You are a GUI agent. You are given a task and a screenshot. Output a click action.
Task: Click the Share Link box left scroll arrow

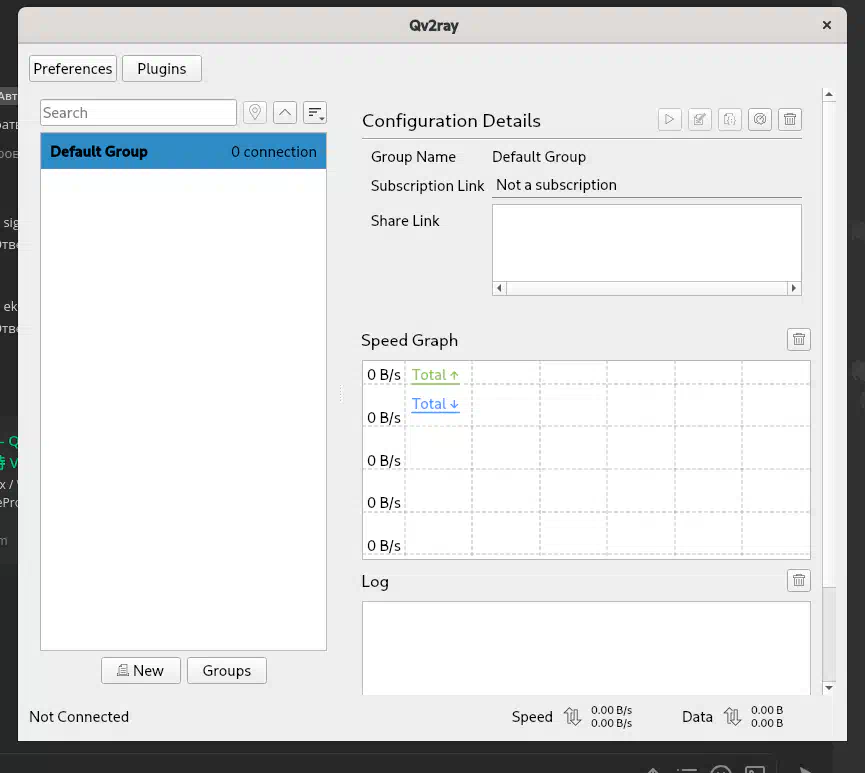[499, 288]
